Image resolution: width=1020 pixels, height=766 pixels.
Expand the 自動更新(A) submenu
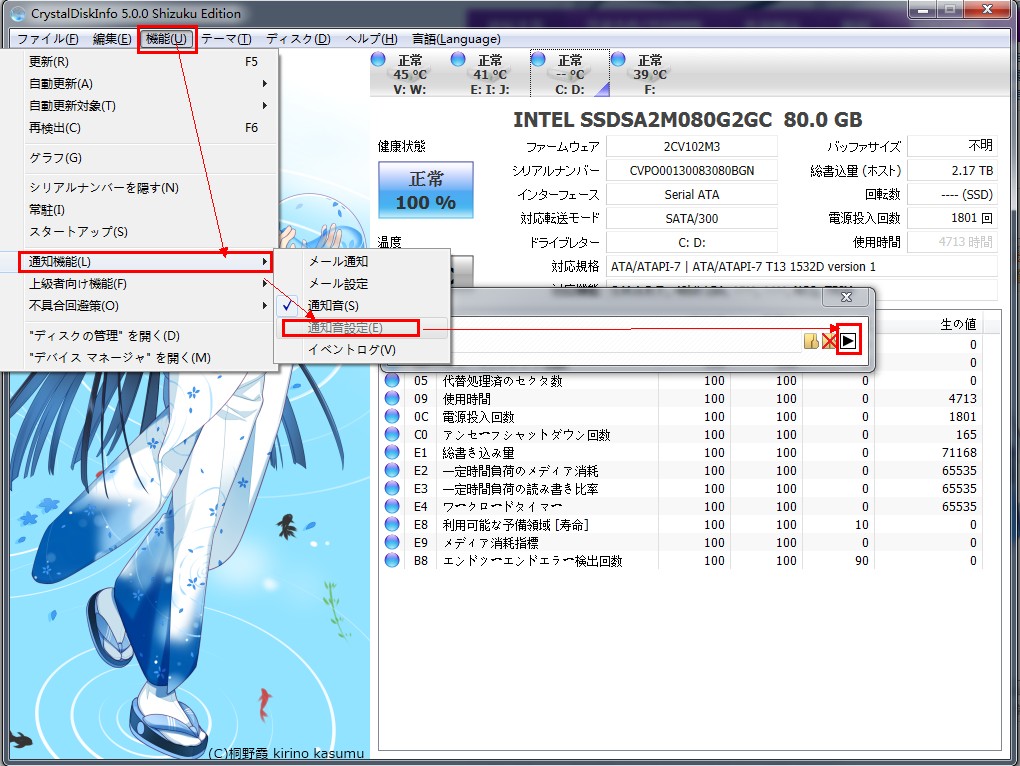[143, 84]
